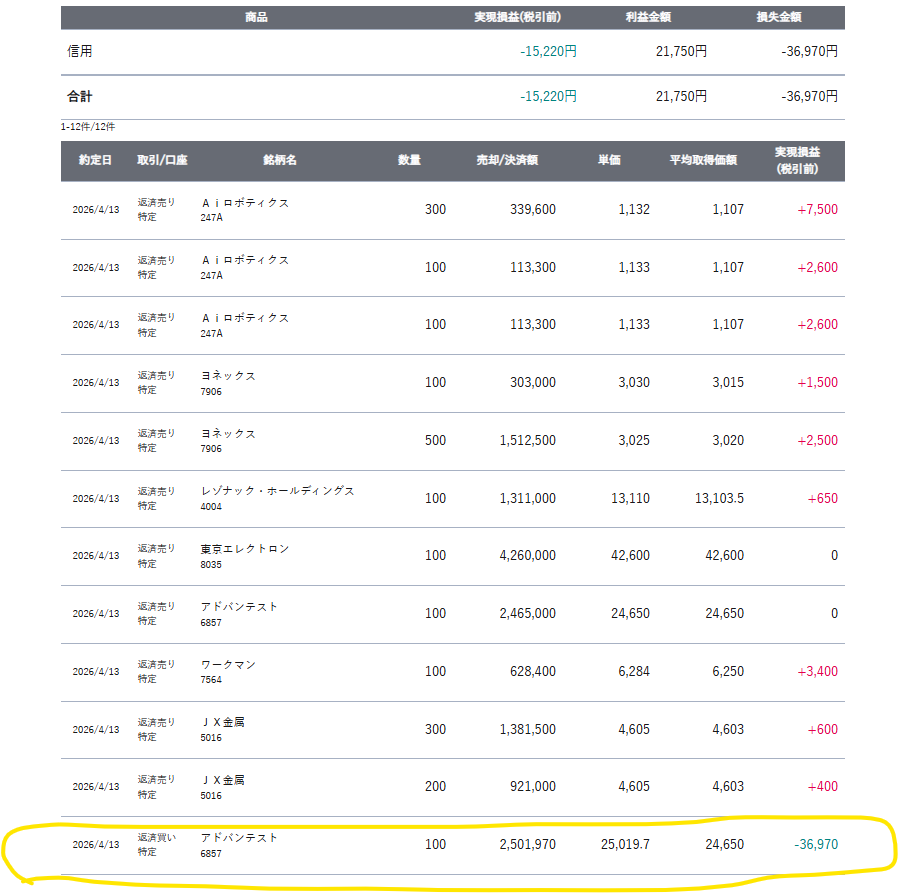This screenshot has width=899, height=894.
Task: Click the 平均取得価額 column header
Action: pyautogui.click(x=703, y=160)
